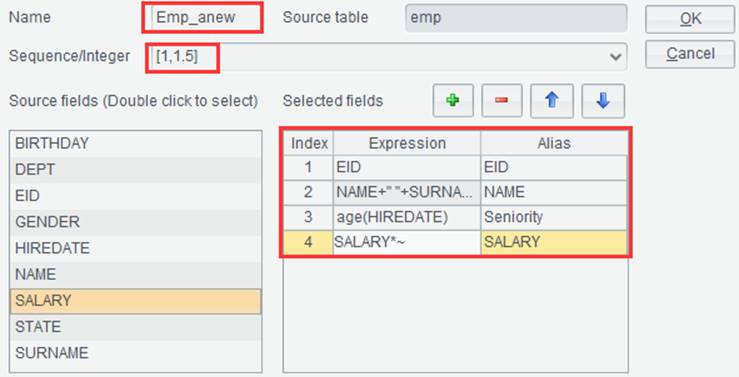739x377 pixels.
Task: Click the Seniority alias cell
Action: [554, 217]
